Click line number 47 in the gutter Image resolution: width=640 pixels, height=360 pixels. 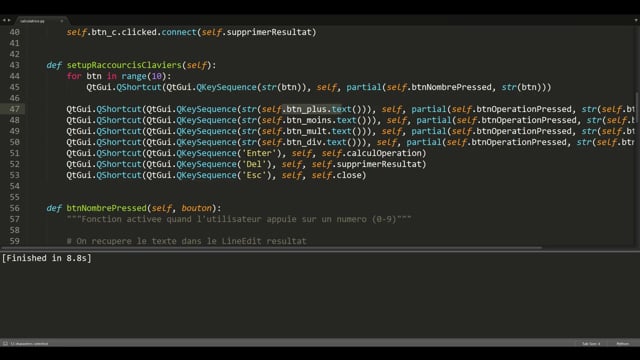pos(14,109)
